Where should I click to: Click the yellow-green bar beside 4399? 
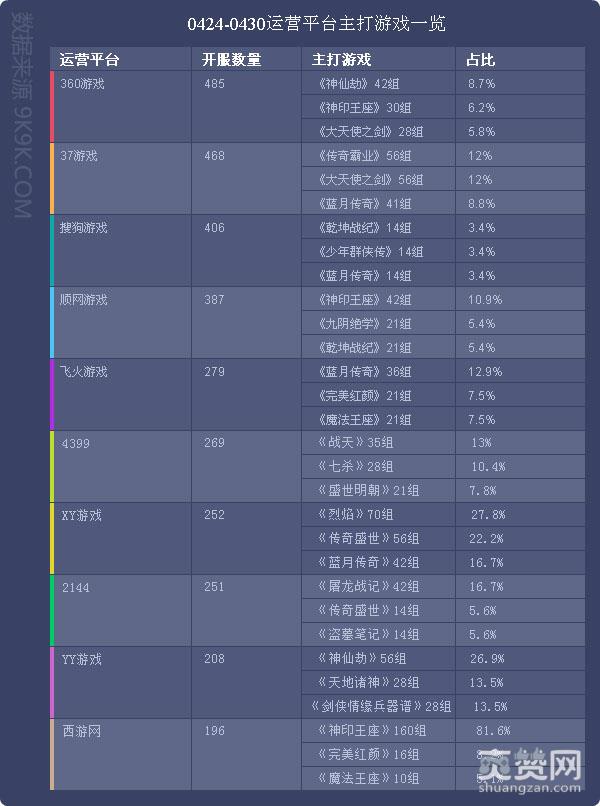point(52,467)
